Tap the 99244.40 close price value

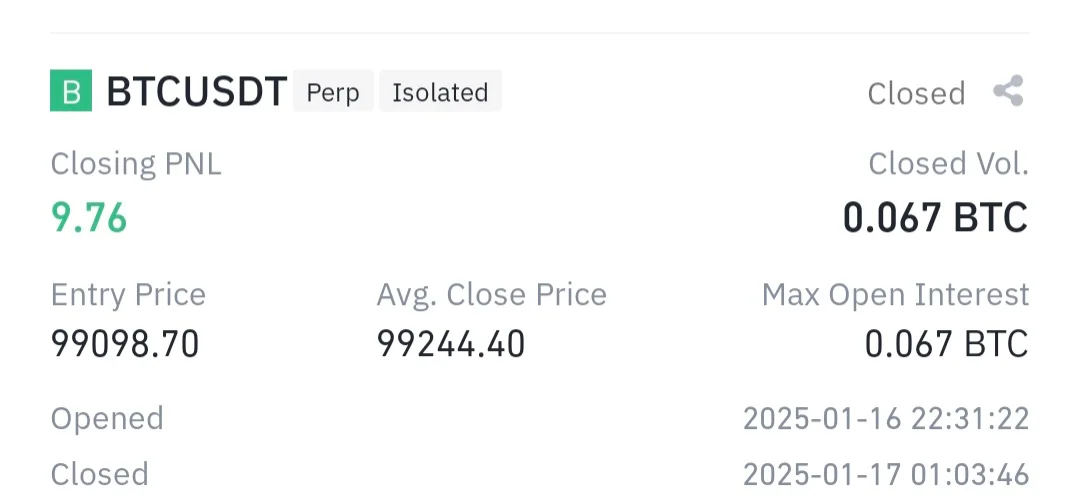pos(451,344)
